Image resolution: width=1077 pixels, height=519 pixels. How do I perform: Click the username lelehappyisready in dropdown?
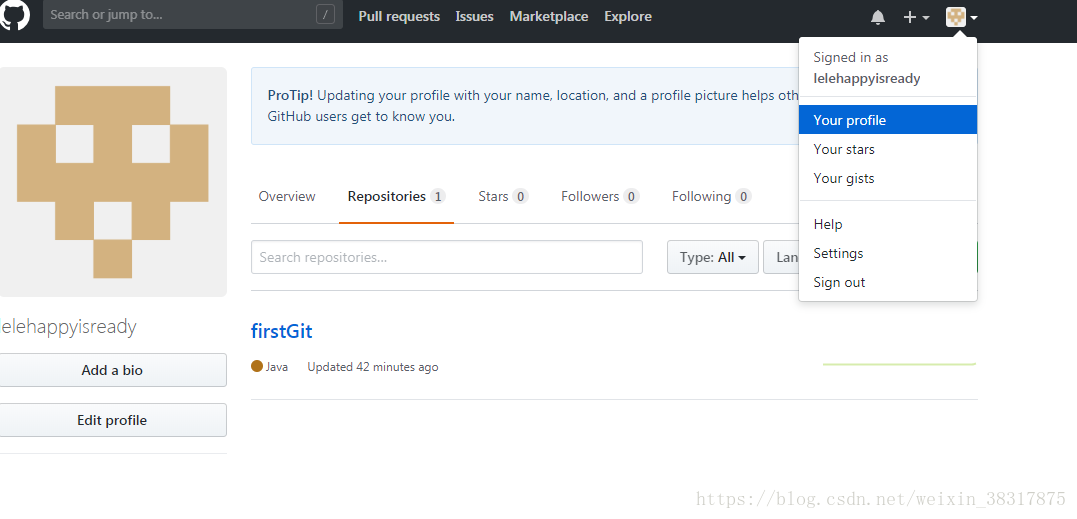(x=867, y=78)
